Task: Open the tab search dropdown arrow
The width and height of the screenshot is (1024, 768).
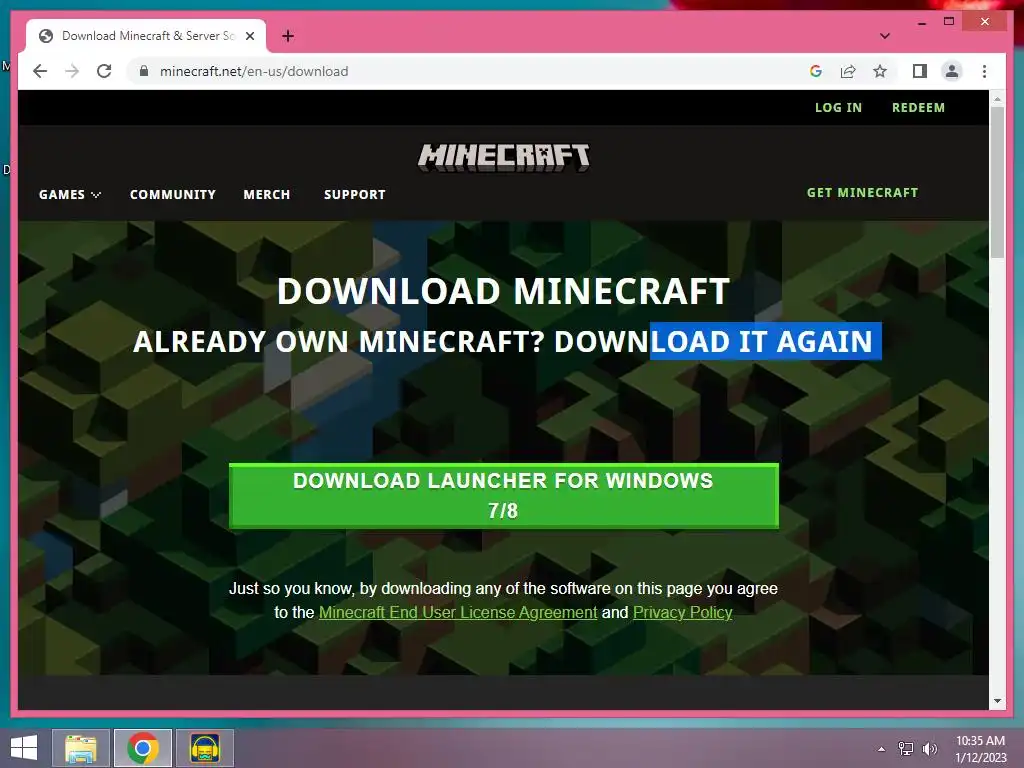Action: coord(885,36)
